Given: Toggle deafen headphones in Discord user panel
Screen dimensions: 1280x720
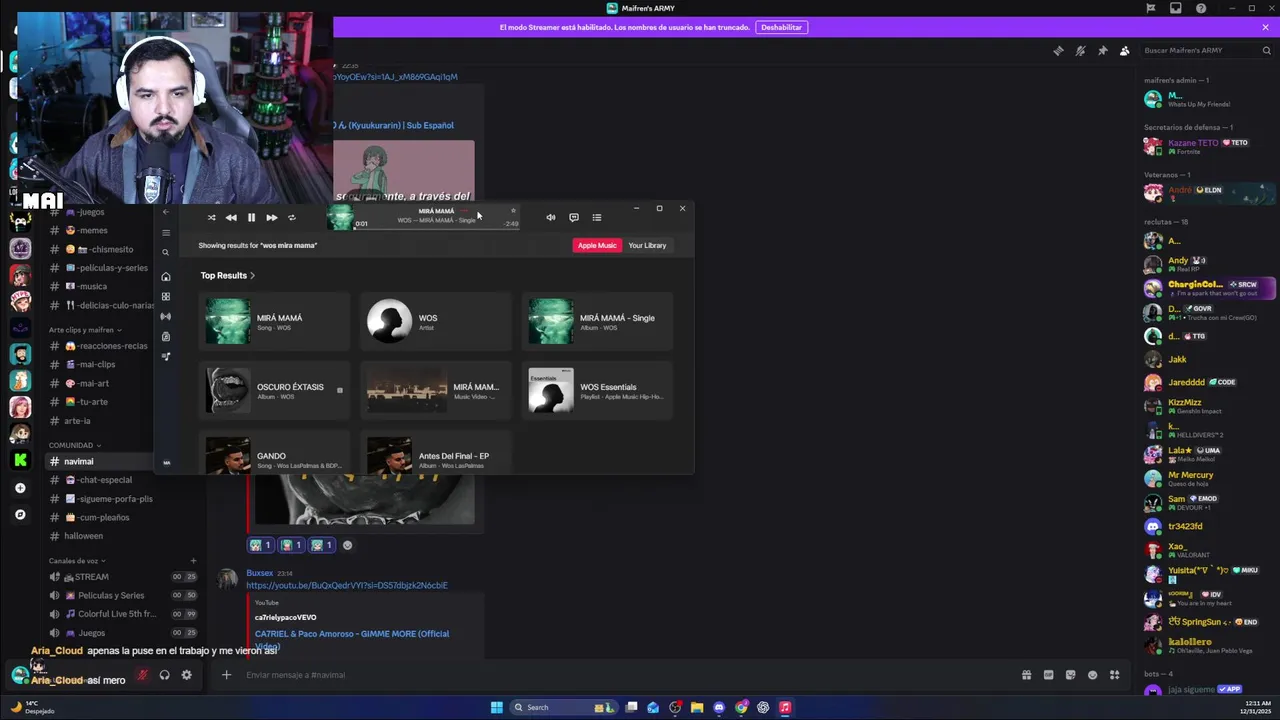Looking at the screenshot, I should pos(164,675).
